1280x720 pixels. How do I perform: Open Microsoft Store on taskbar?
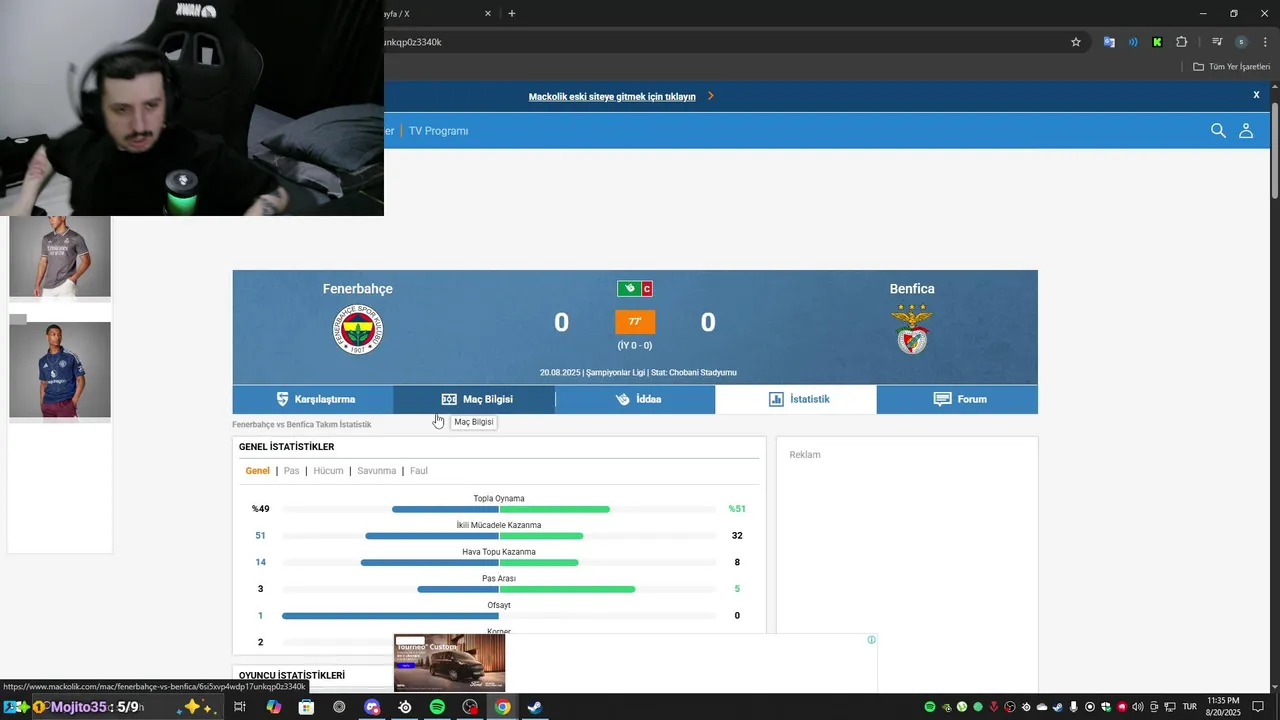pos(306,707)
